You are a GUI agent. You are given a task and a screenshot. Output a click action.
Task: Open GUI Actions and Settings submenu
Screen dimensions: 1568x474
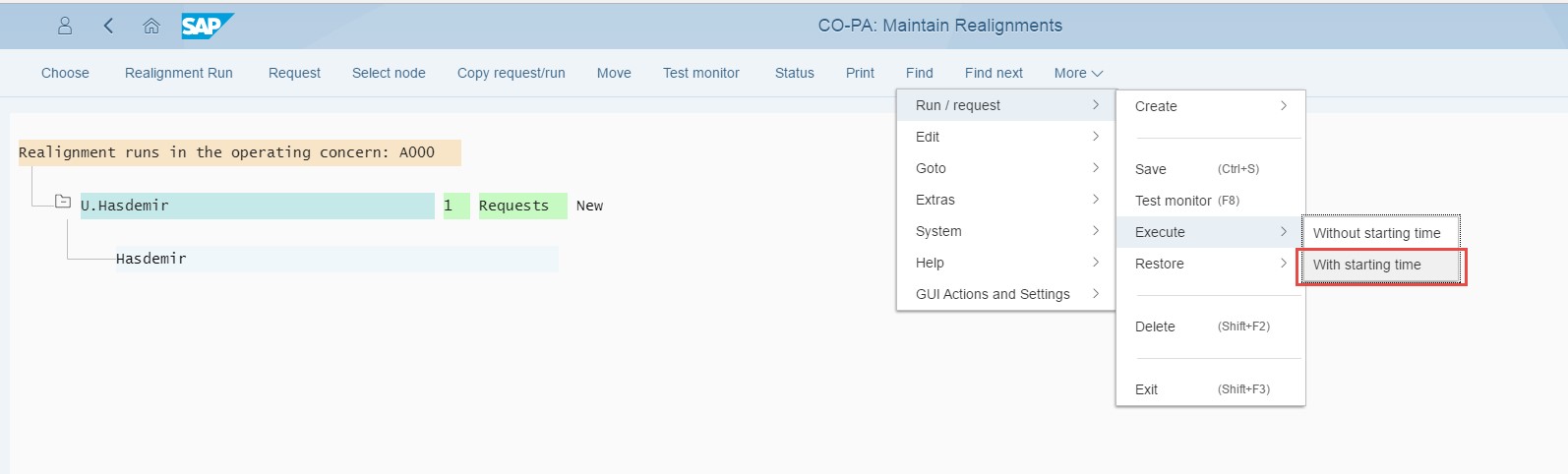(1005, 294)
